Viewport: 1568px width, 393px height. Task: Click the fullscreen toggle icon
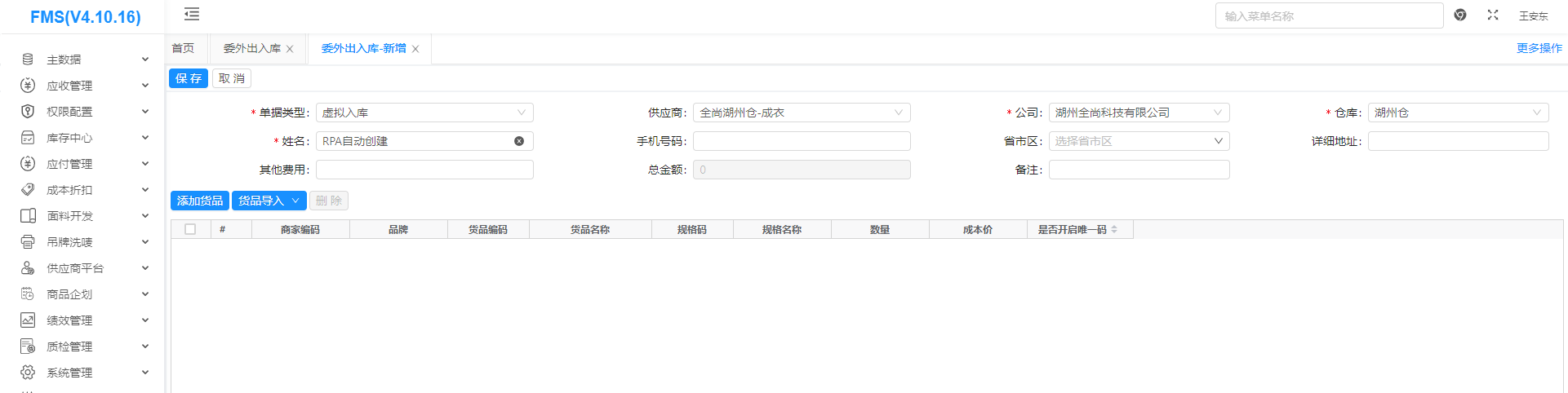tap(1493, 15)
